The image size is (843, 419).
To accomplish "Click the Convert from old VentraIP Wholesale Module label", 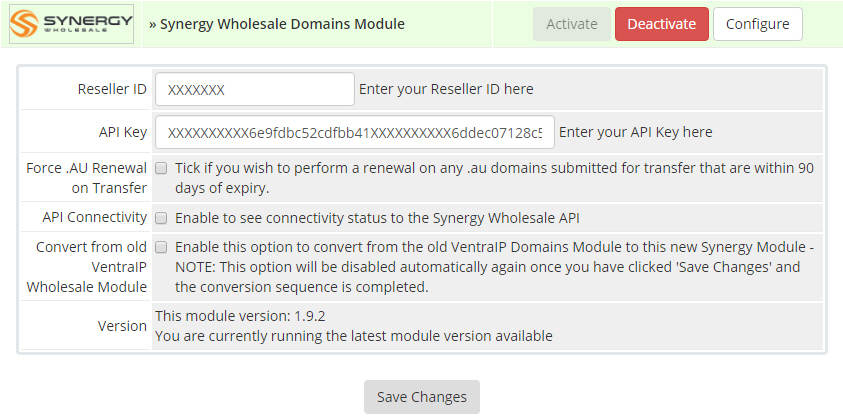I will point(88,266).
